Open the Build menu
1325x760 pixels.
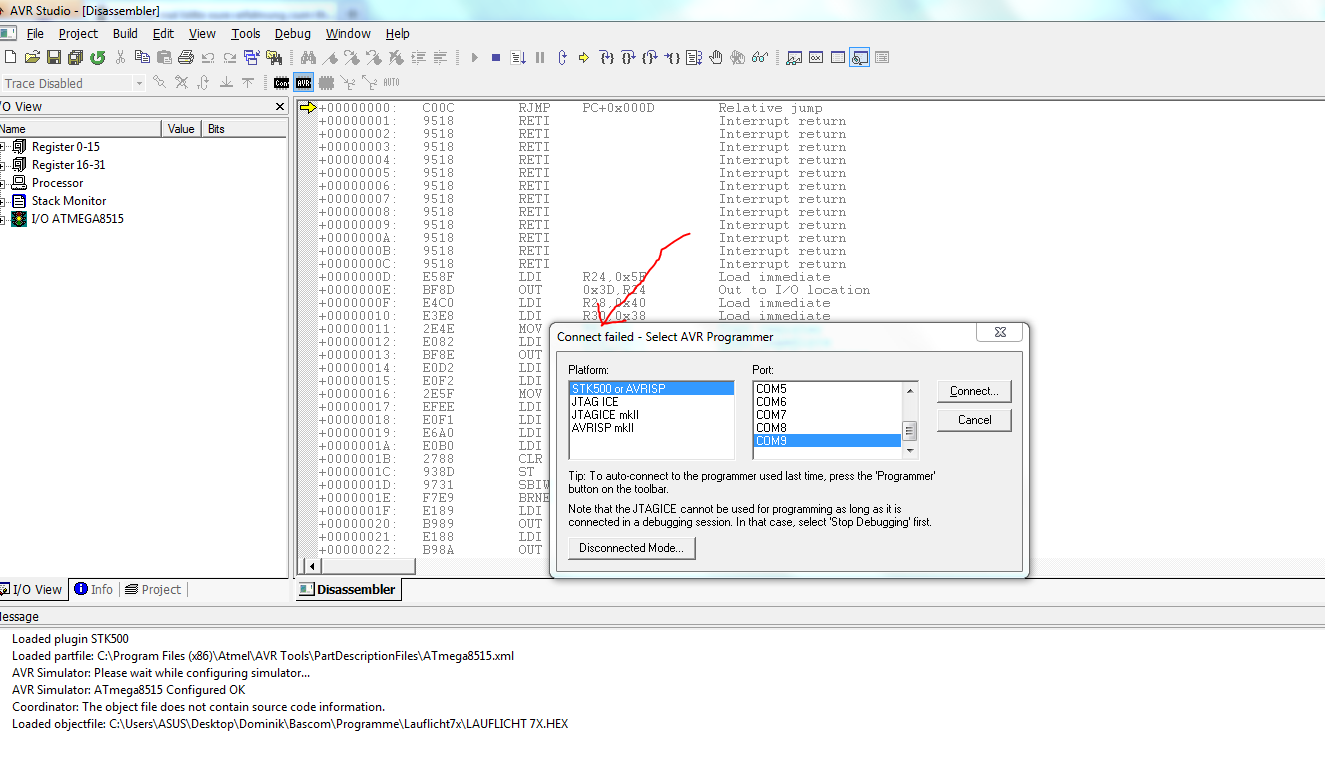(x=125, y=33)
